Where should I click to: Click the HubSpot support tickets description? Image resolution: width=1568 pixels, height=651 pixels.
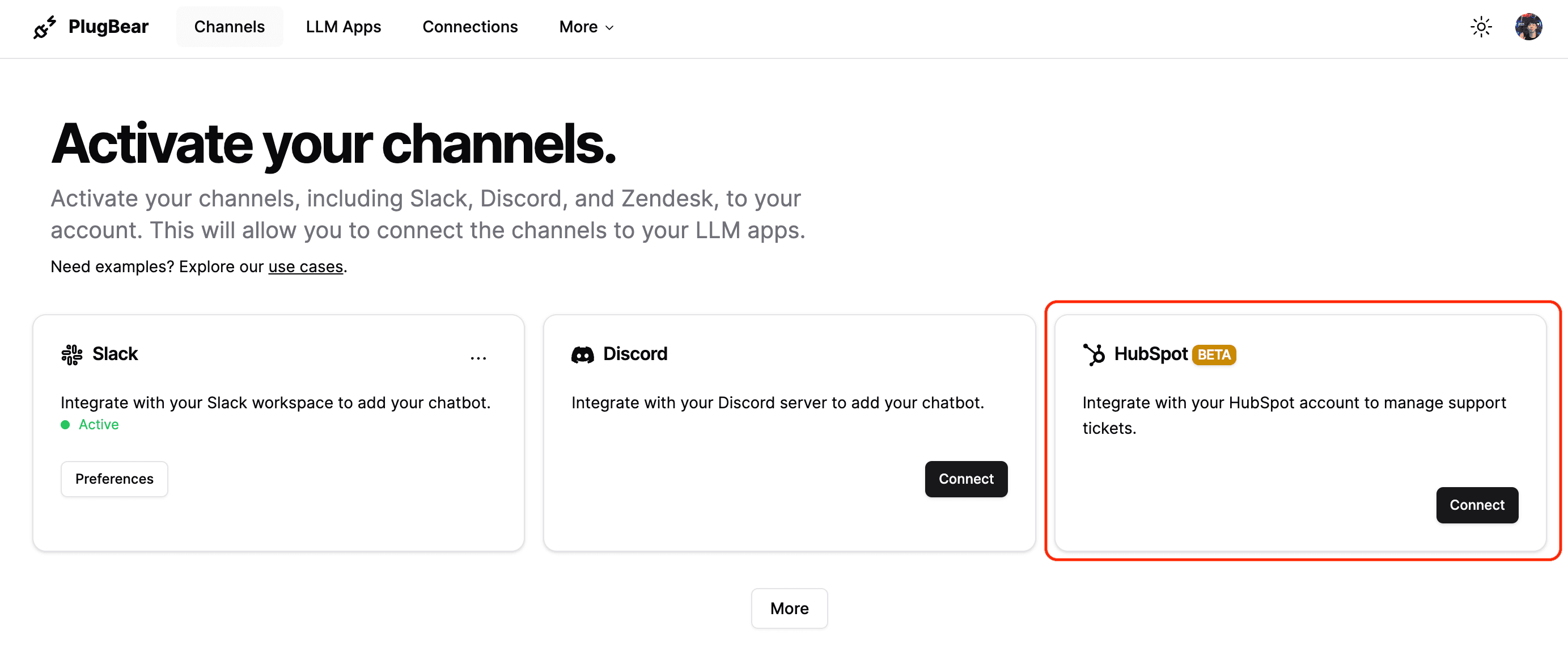(1294, 415)
